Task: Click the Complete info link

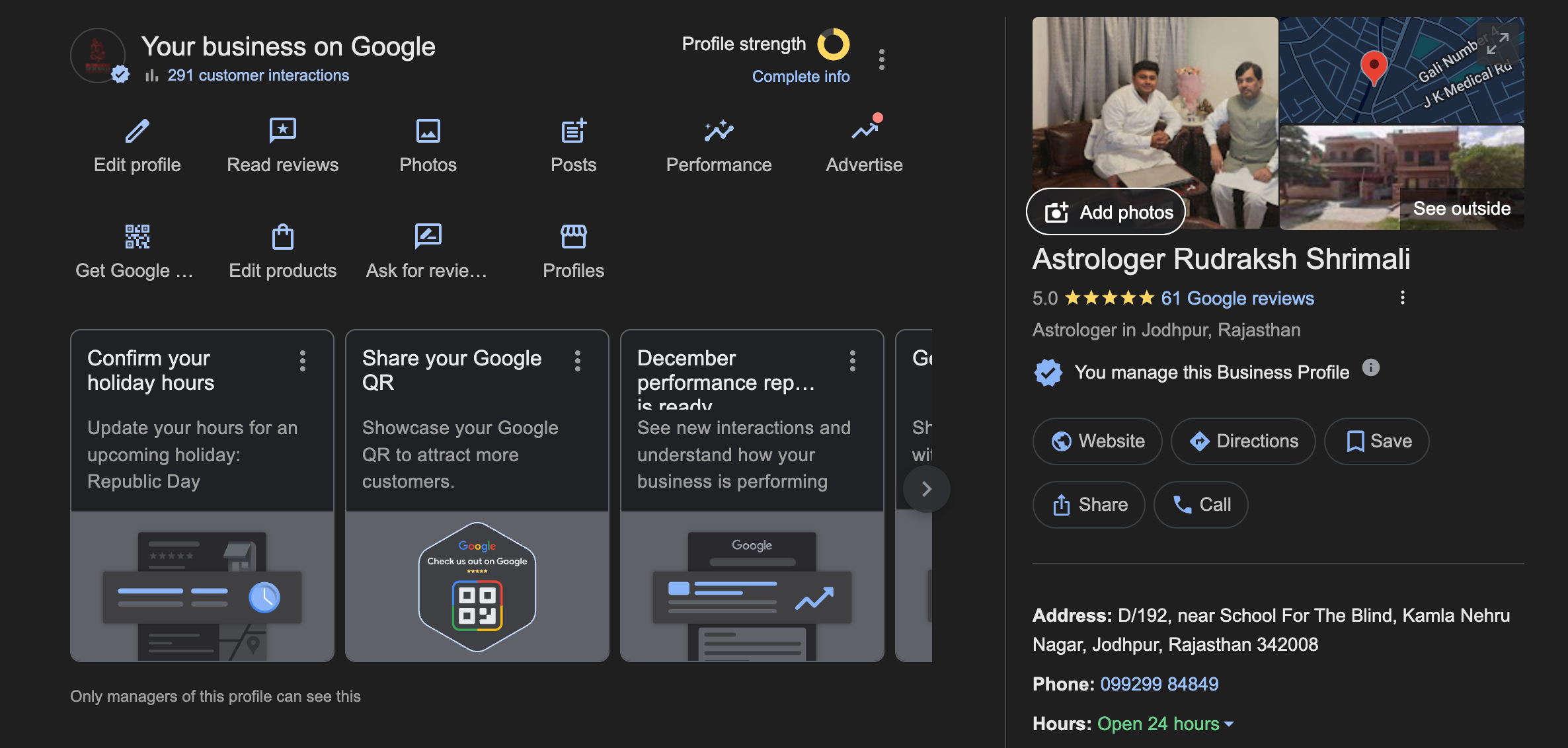Action: pos(801,77)
